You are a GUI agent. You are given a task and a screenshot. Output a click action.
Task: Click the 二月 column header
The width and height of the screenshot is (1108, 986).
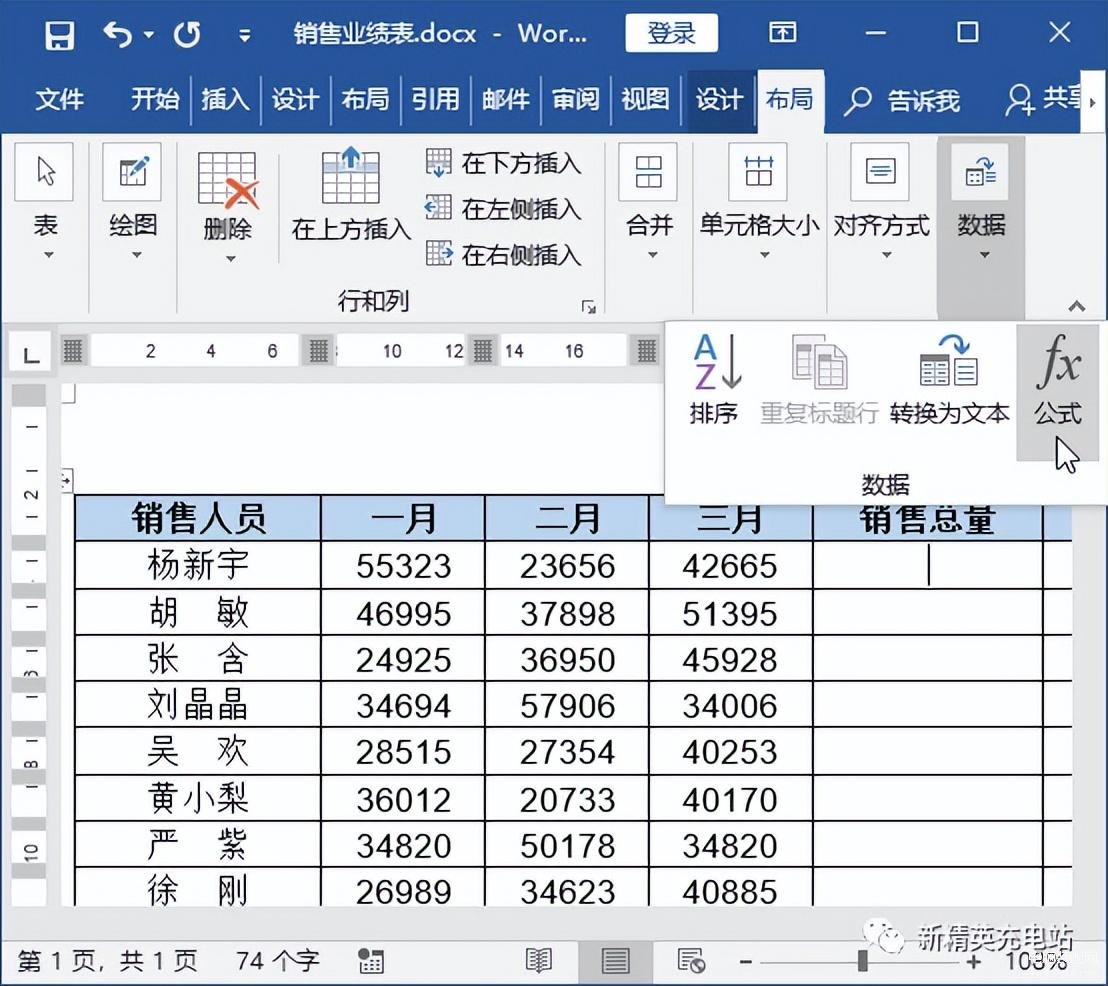(x=567, y=518)
